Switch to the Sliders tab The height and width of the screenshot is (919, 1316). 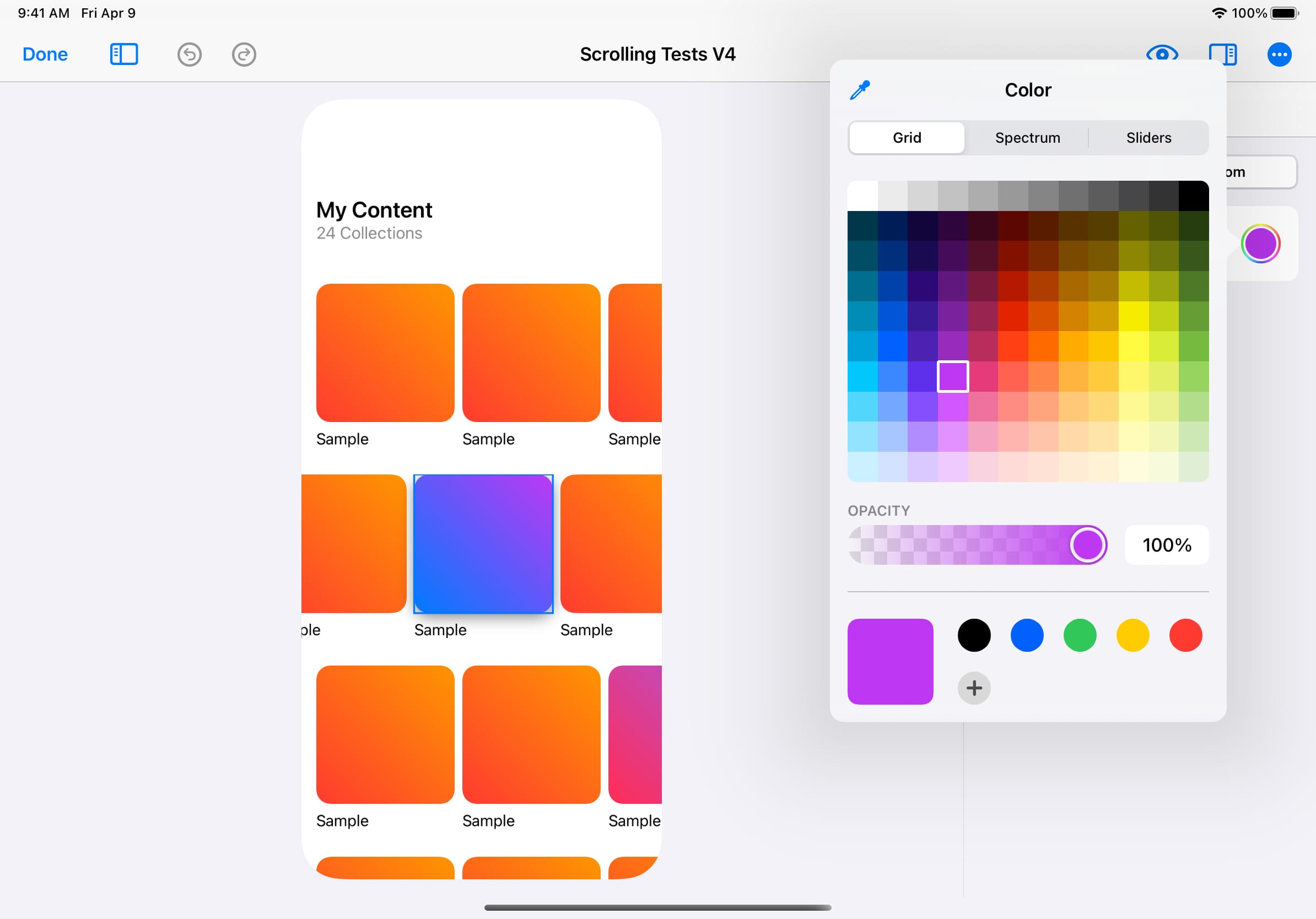pyautogui.click(x=1148, y=138)
